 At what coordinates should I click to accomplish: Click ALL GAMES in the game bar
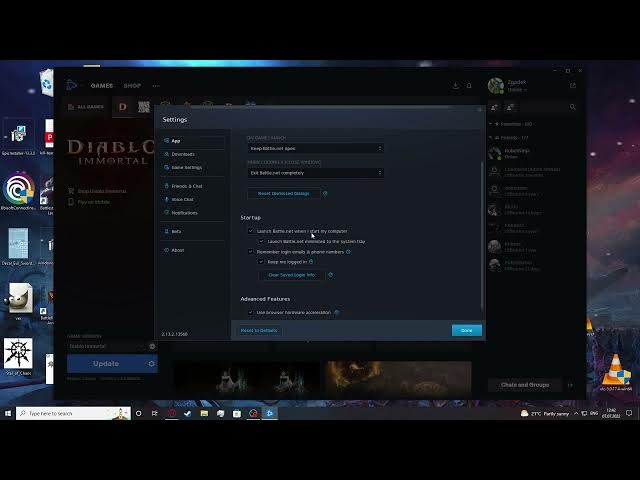pos(86,107)
